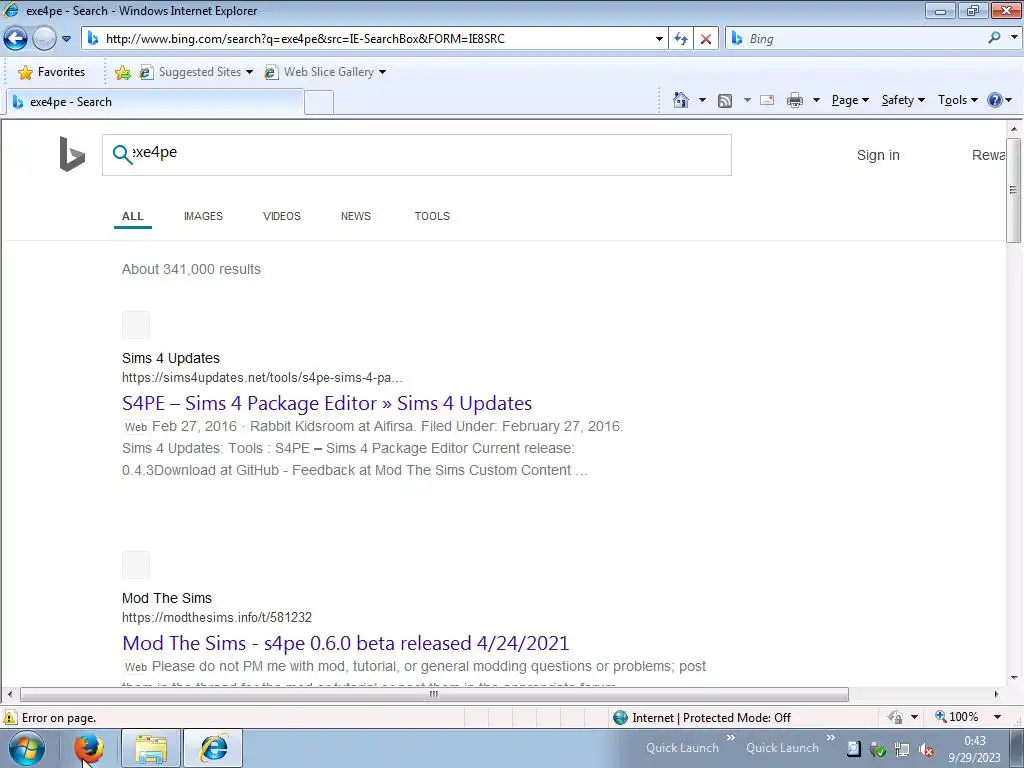Click the Forward navigation arrow

[44, 39]
